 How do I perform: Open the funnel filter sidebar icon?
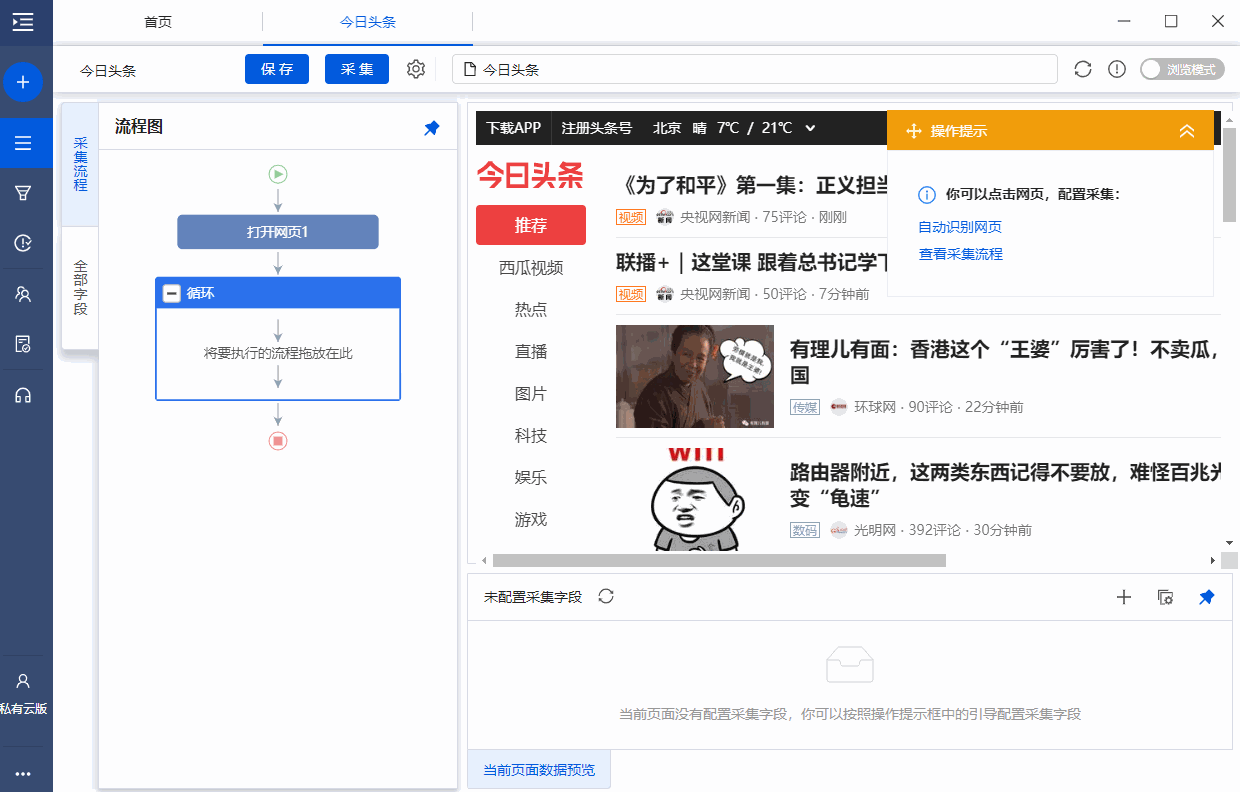coord(23,193)
